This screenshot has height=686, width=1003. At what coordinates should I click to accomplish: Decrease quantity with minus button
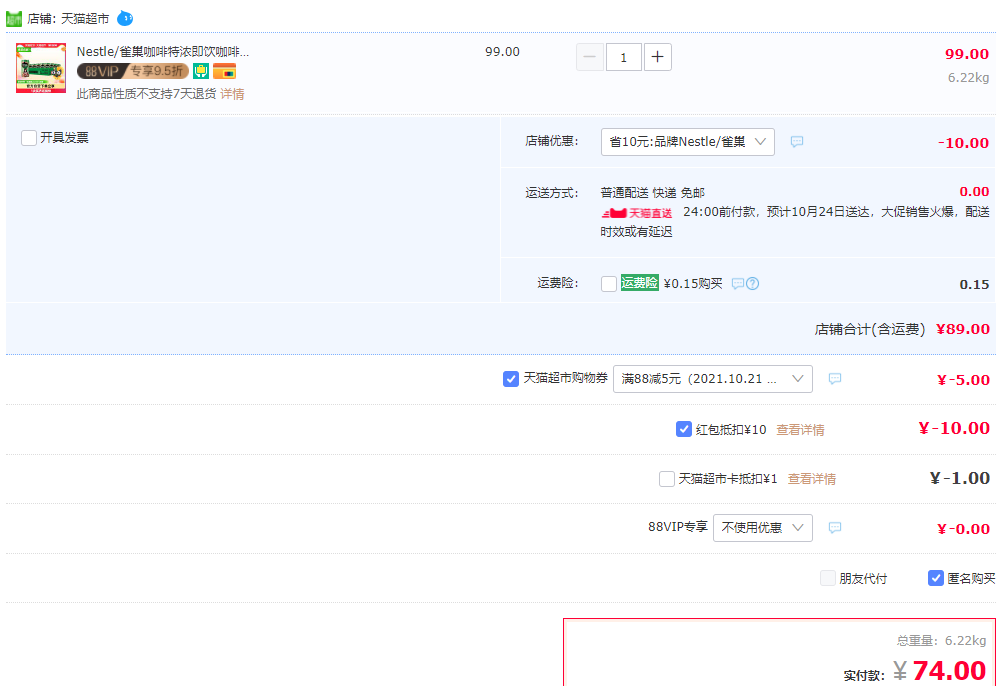point(590,57)
